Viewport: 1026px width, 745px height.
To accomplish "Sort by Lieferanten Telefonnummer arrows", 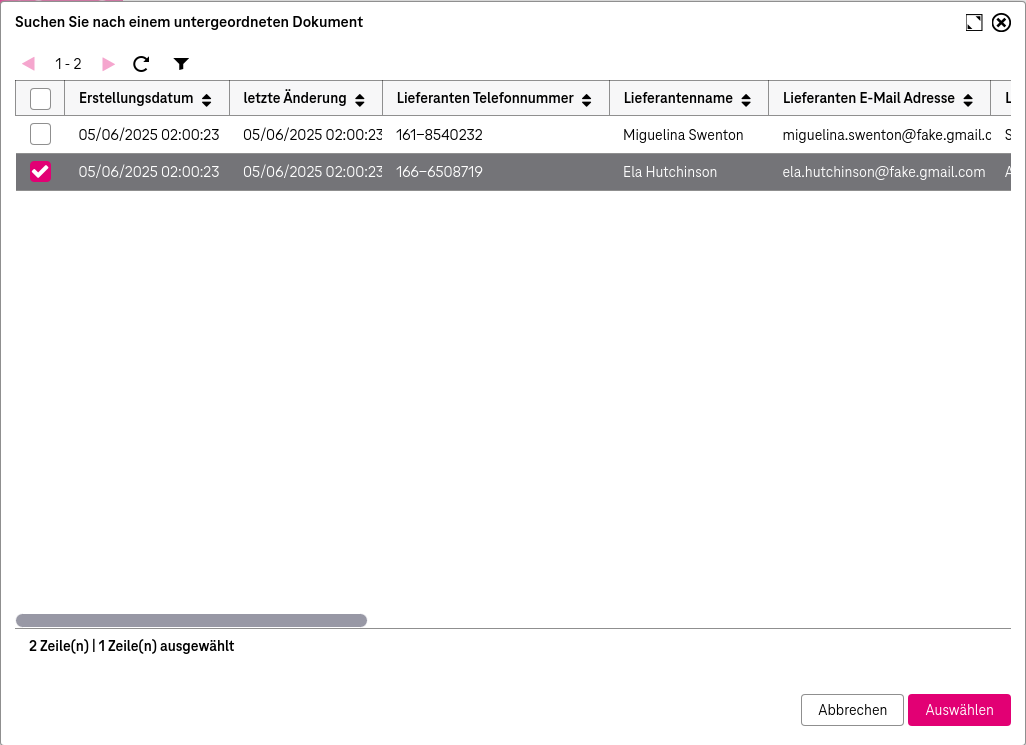I will click(x=587, y=99).
